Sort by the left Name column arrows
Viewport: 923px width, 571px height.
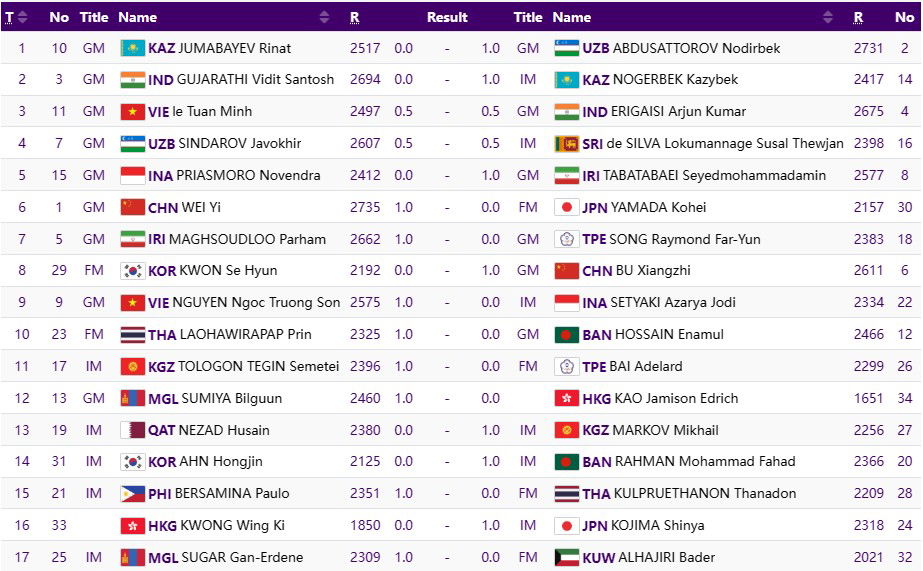324,17
